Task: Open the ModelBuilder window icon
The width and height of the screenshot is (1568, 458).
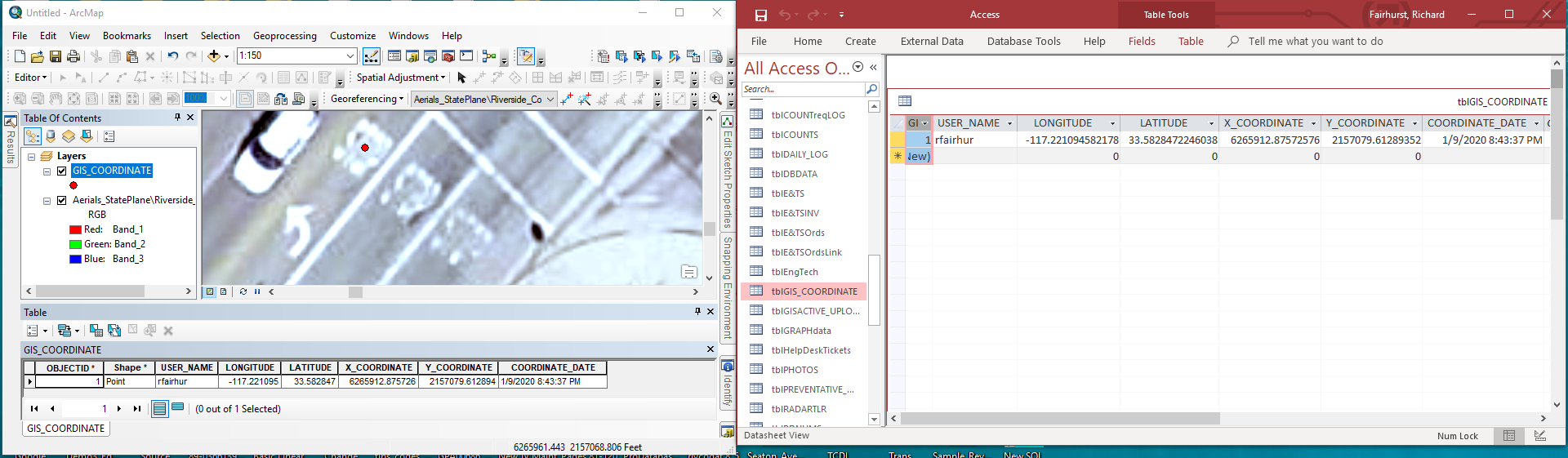Action: (x=489, y=56)
